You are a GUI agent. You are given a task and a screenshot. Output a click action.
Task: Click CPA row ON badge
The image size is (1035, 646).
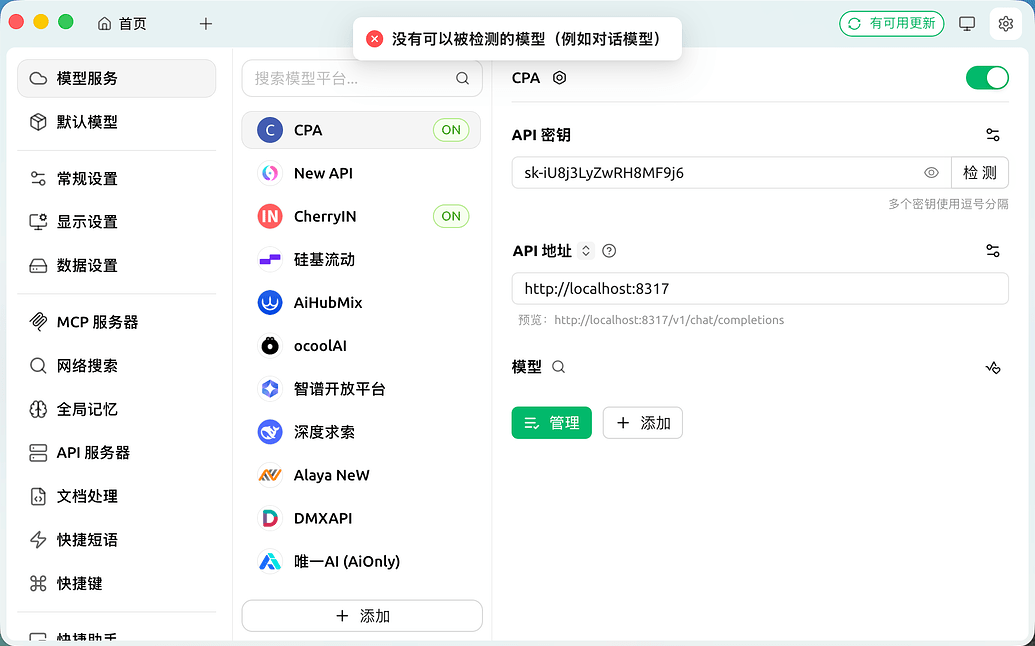(x=451, y=130)
